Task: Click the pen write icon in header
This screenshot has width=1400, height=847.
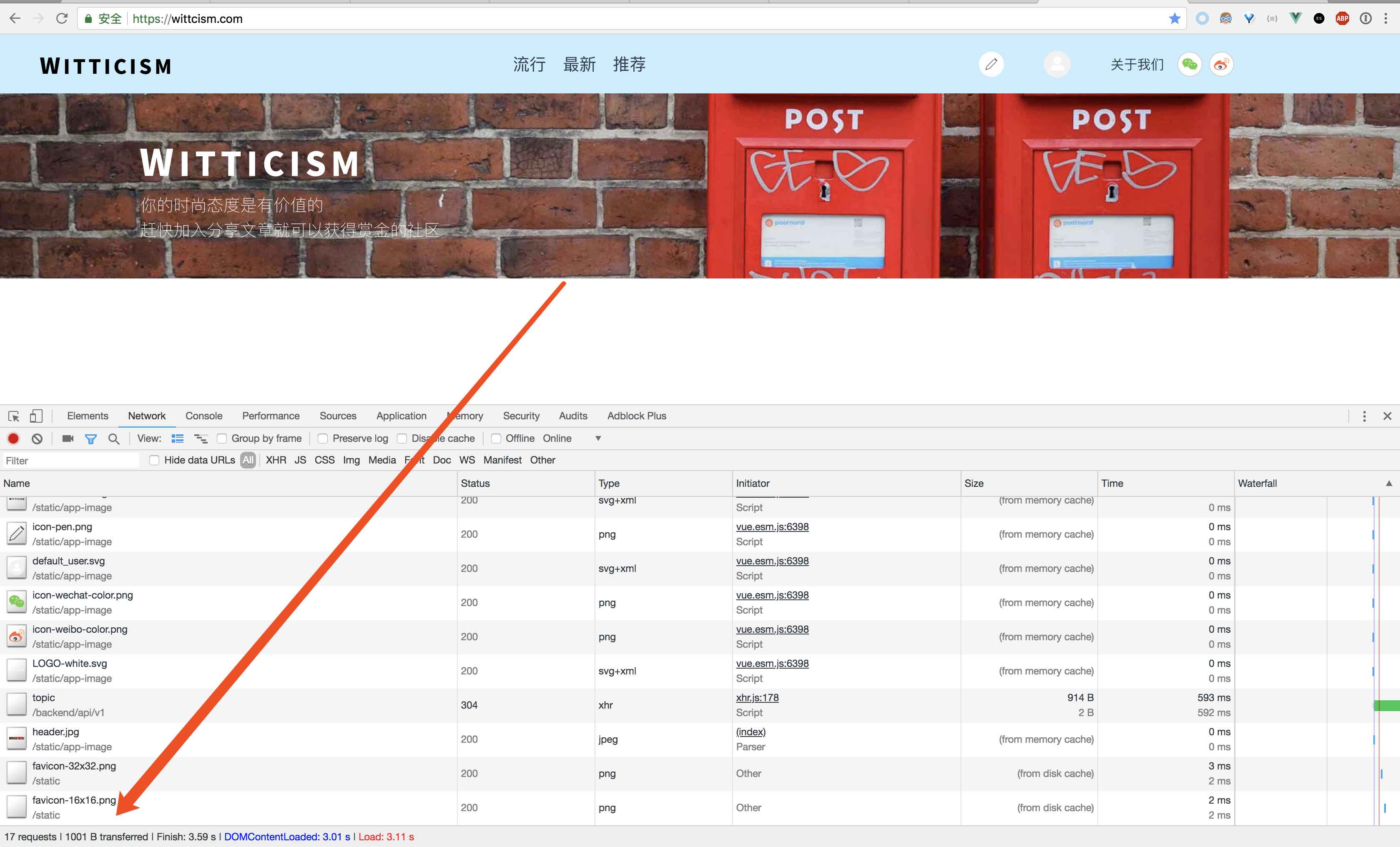Action: coord(991,64)
